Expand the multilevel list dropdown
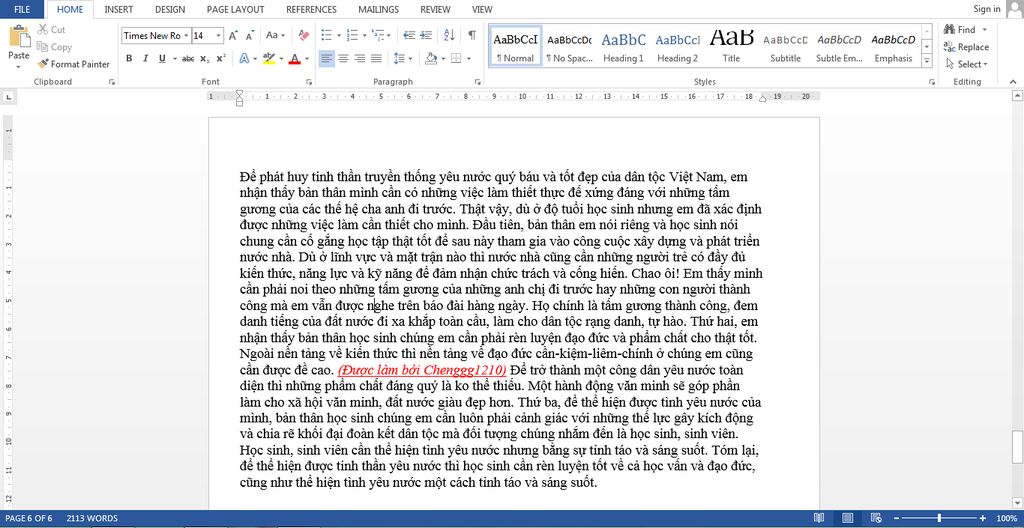This screenshot has height=528, width=1024. 389,35
